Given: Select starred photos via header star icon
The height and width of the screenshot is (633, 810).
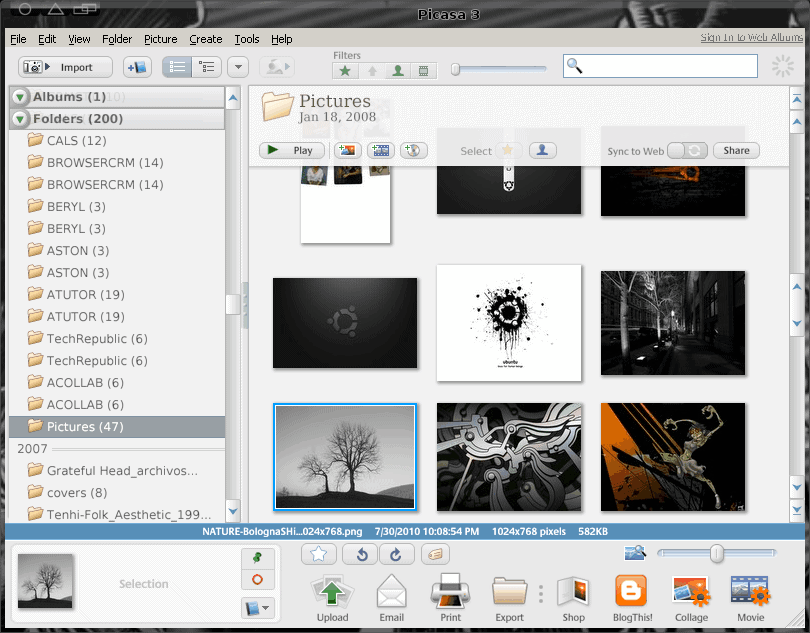Looking at the screenshot, I should click(x=508, y=150).
